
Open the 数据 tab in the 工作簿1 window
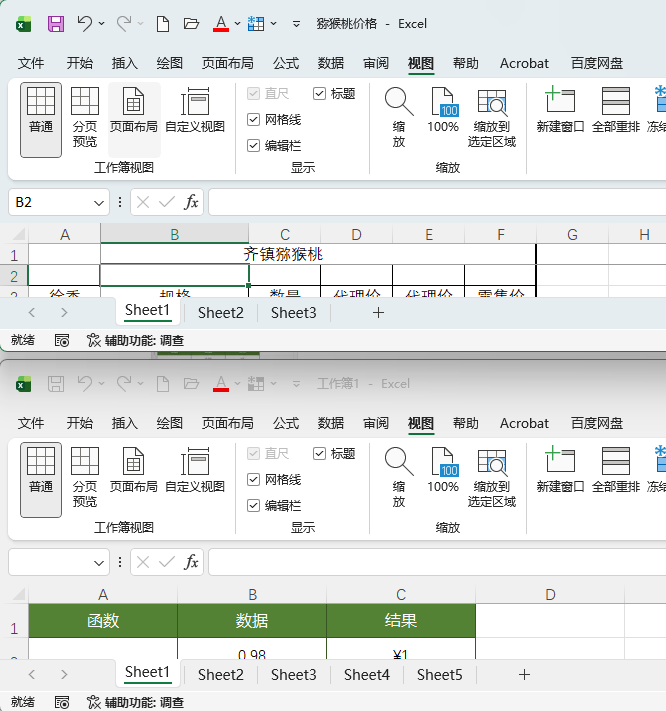(x=331, y=423)
